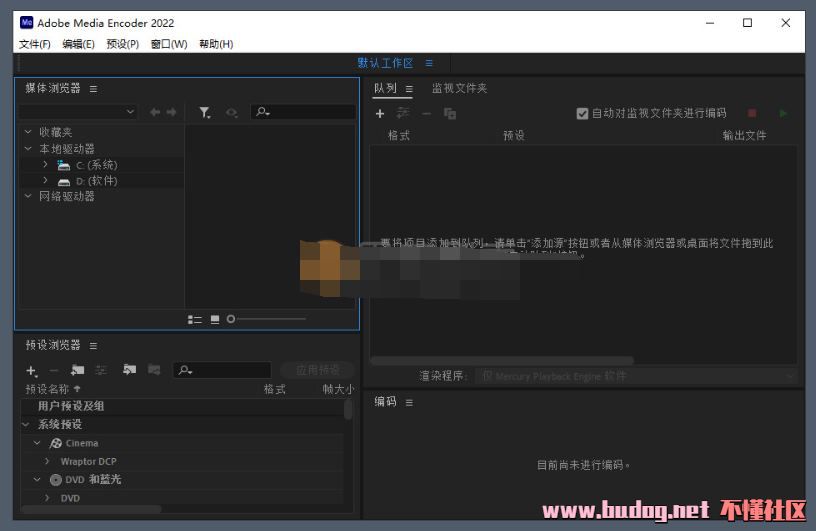Open the 默认工作区 workspace menu icon

(429, 63)
